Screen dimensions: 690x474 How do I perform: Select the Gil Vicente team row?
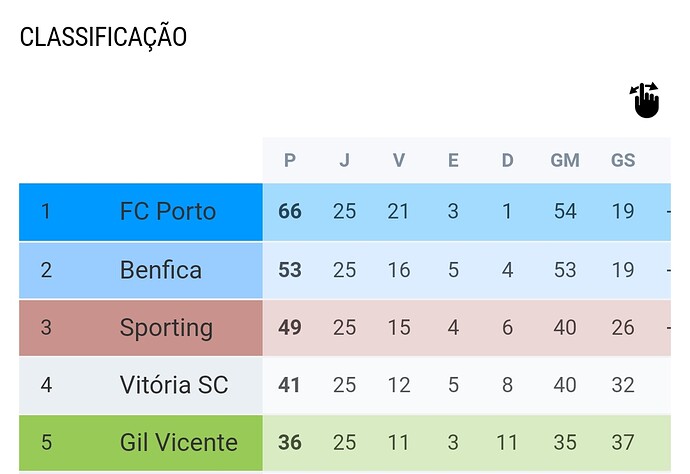pyautogui.click(x=178, y=442)
